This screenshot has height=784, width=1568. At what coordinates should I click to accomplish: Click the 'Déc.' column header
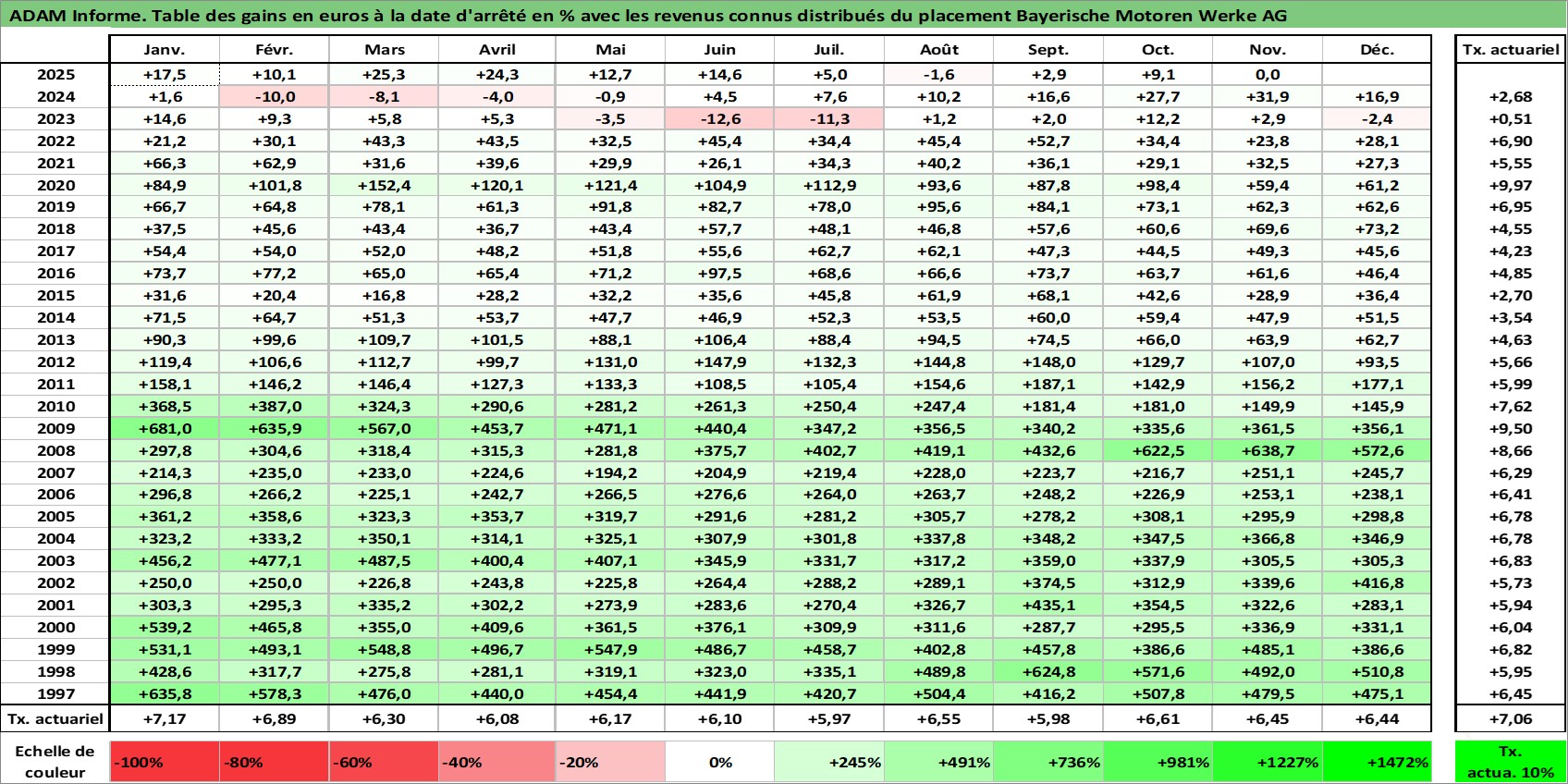click(x=1377, y=50)
